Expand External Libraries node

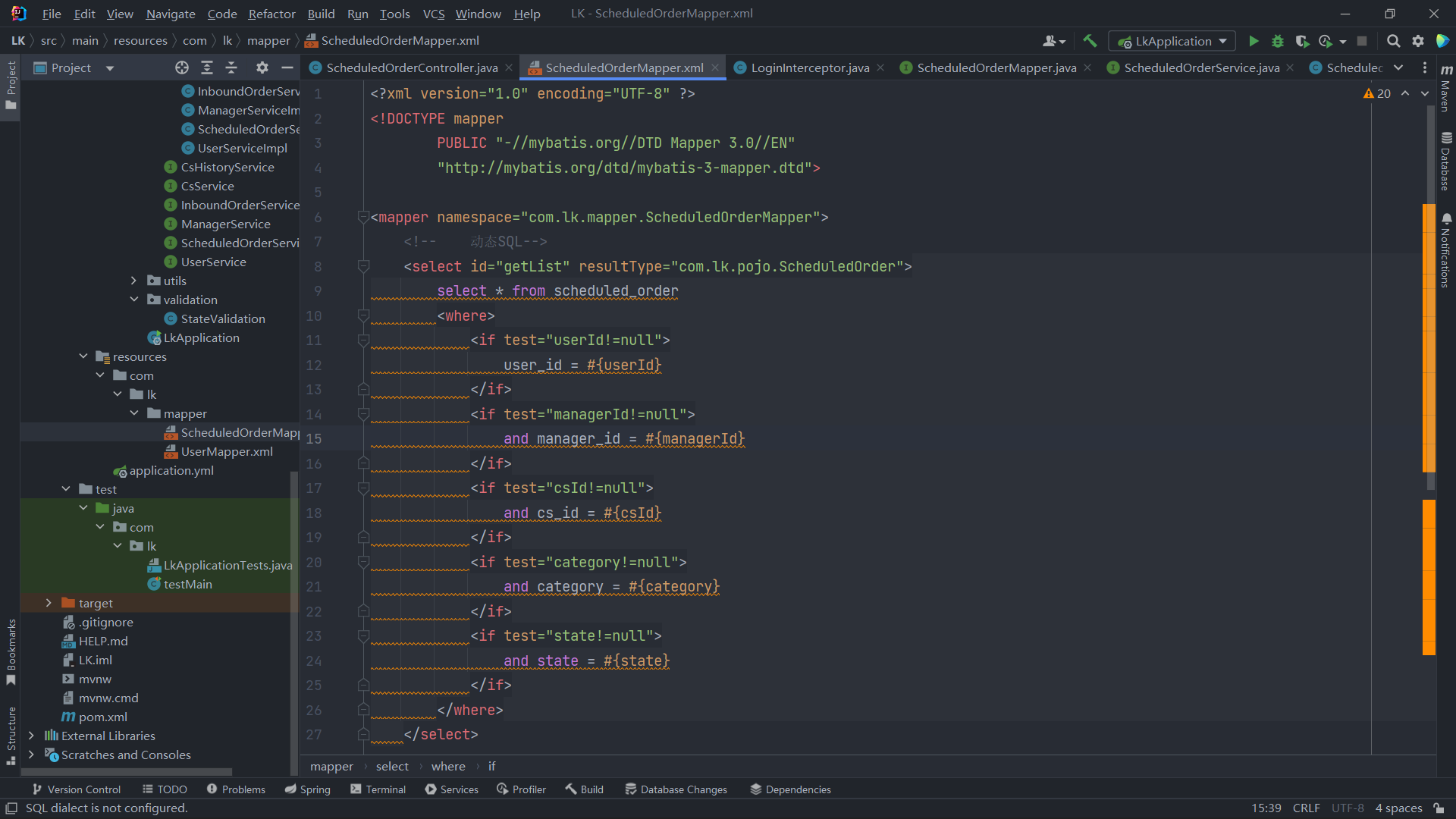tap(31, 736)
